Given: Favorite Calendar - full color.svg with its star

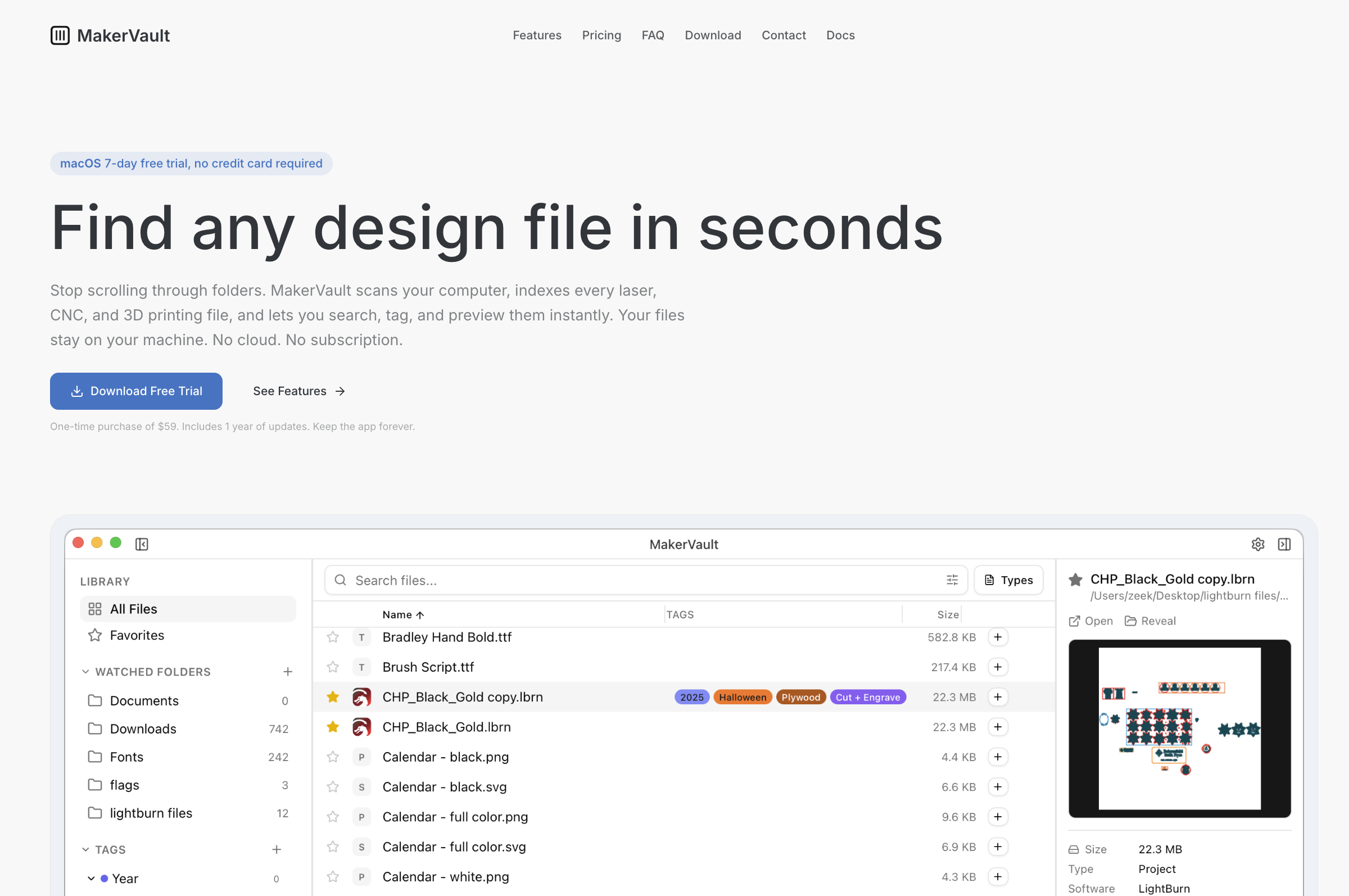Looking at the screenshot, I should 333,847.
